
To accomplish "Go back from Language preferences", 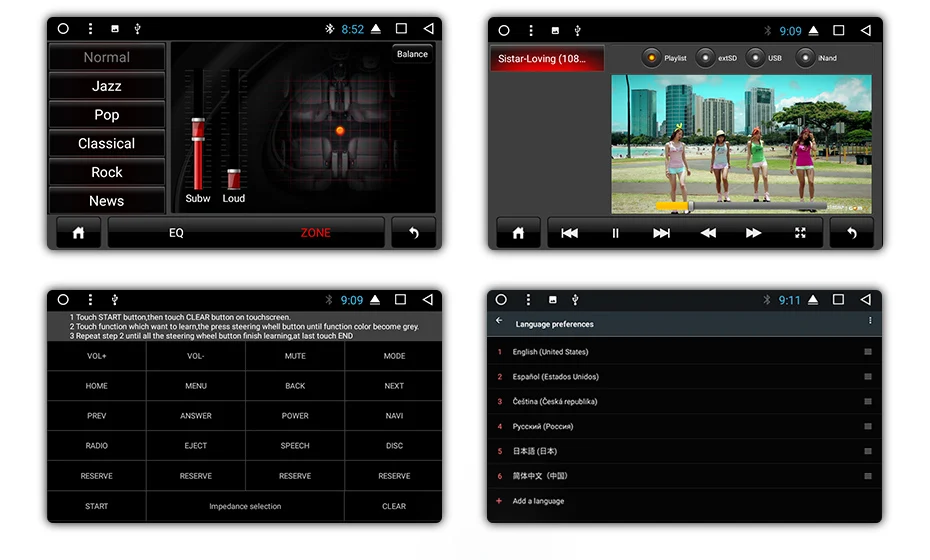I will [499, 320].
